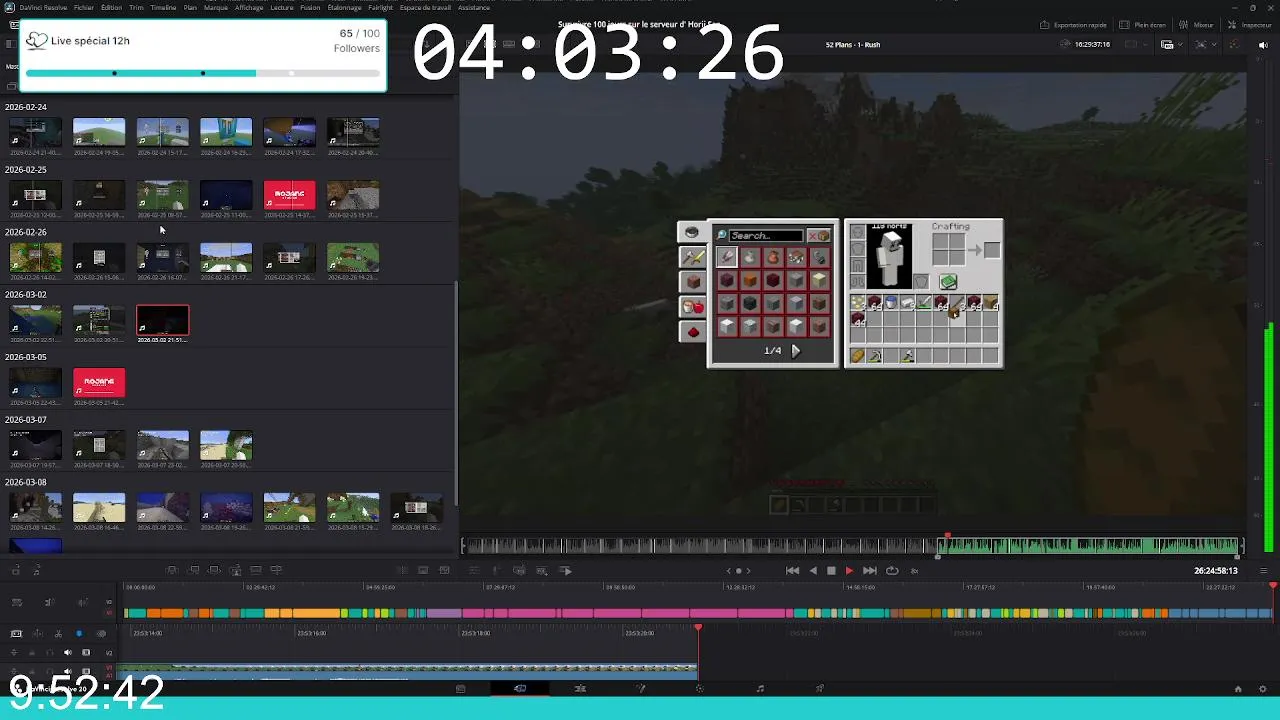Click the Smart Insert edit icon
This screenshot has width=1280, height=720.
(x=172, y=571)
